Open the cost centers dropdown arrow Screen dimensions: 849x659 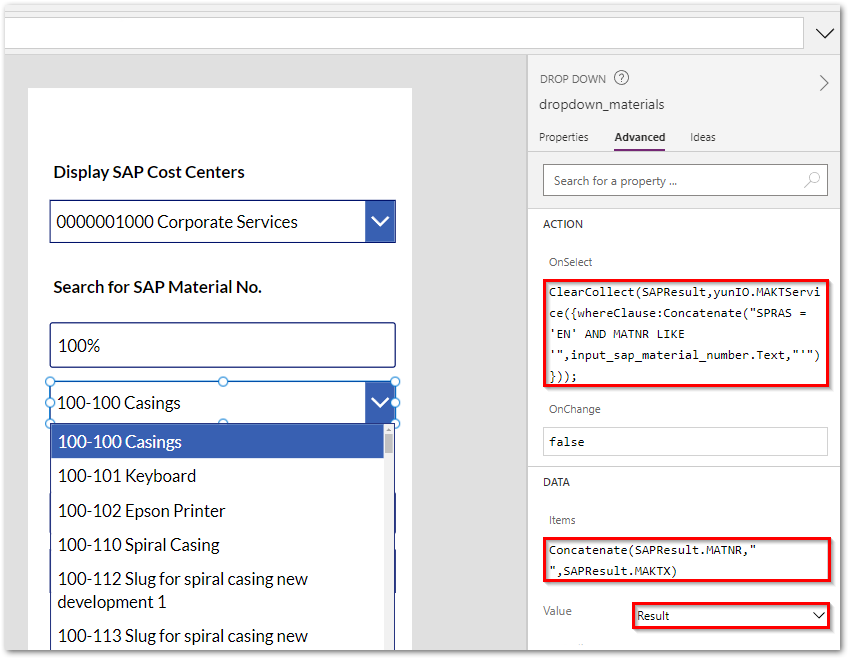pyautogui.click(x=380, y=221)
